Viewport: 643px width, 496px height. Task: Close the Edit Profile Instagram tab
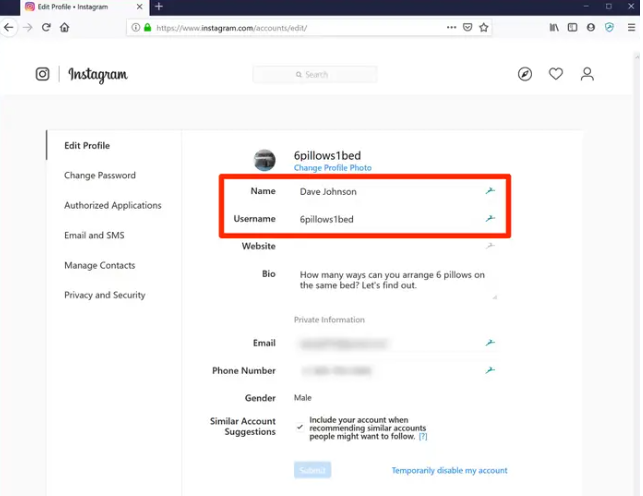click(139, 7)
